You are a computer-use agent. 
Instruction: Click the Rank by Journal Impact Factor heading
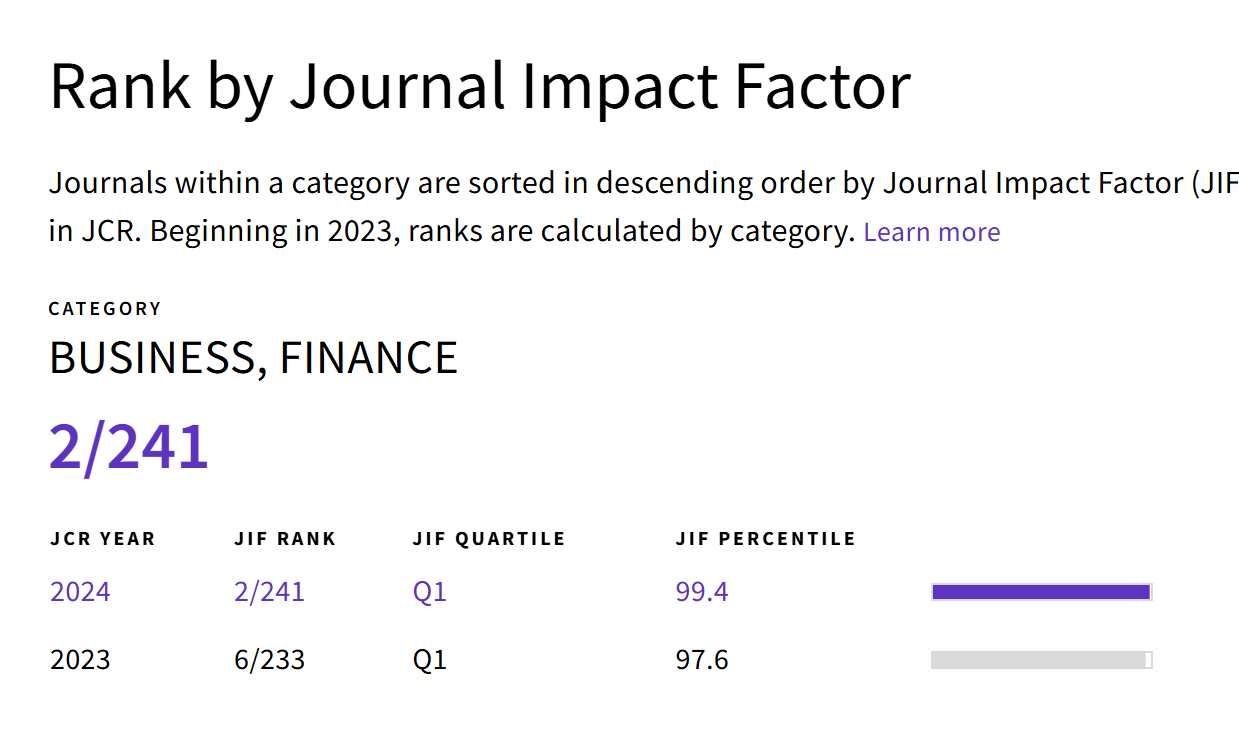click(x=480, y=86)
